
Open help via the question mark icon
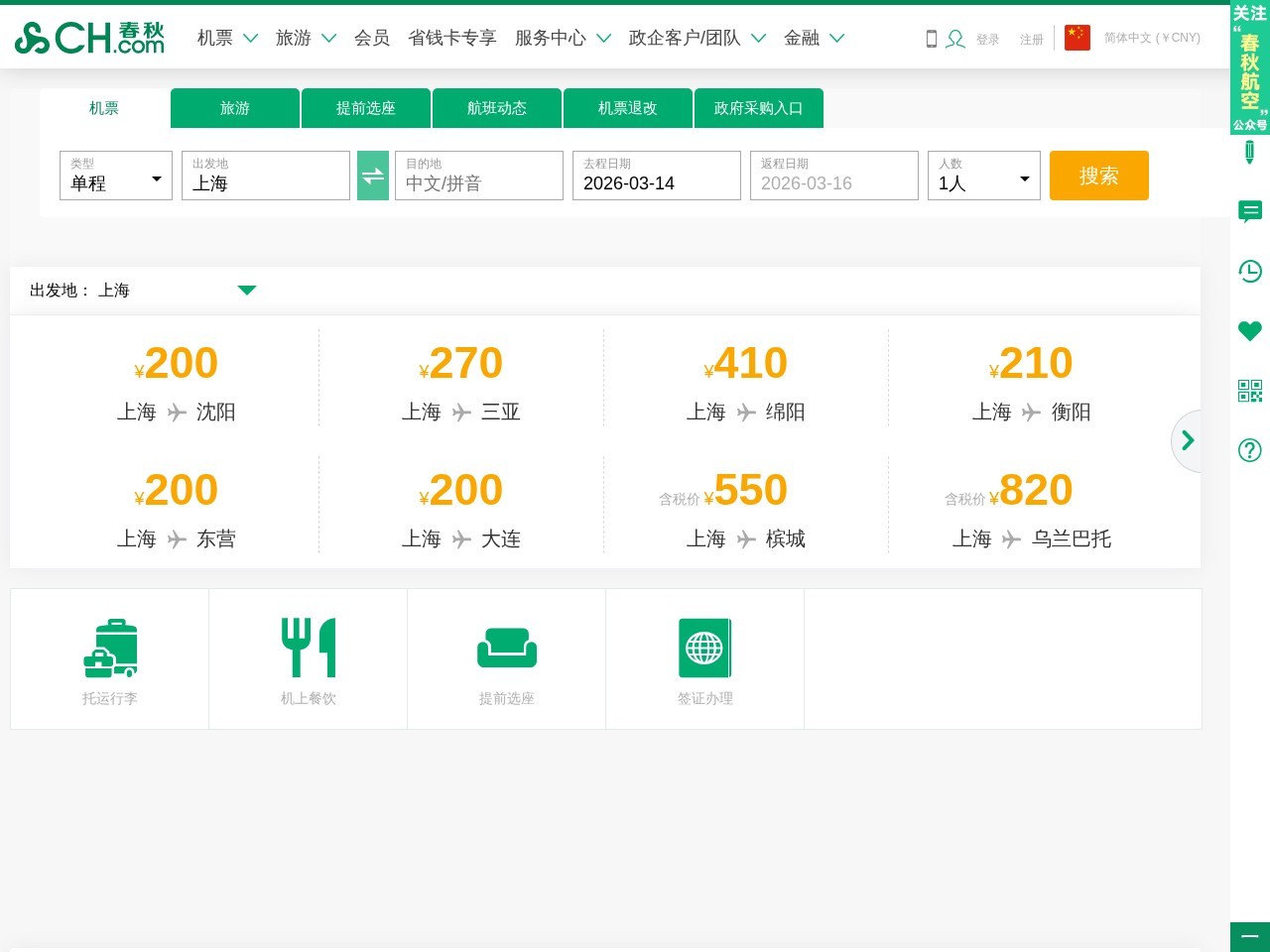[x=1249, y=450]
